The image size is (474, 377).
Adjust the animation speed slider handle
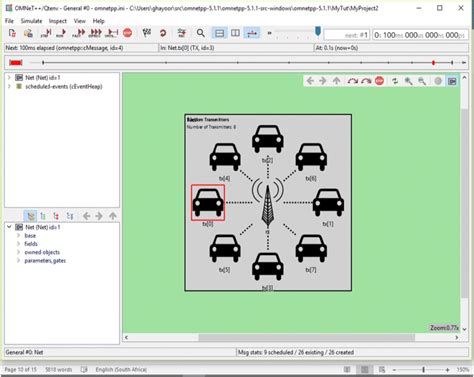318,32
